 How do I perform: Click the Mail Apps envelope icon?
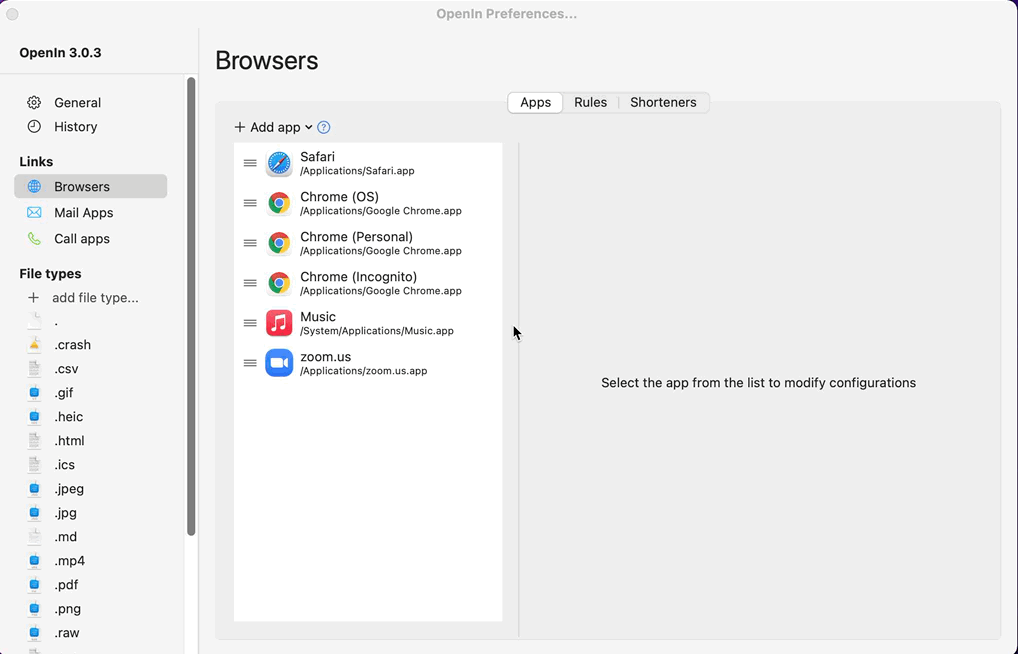click(x=34, y=212)
